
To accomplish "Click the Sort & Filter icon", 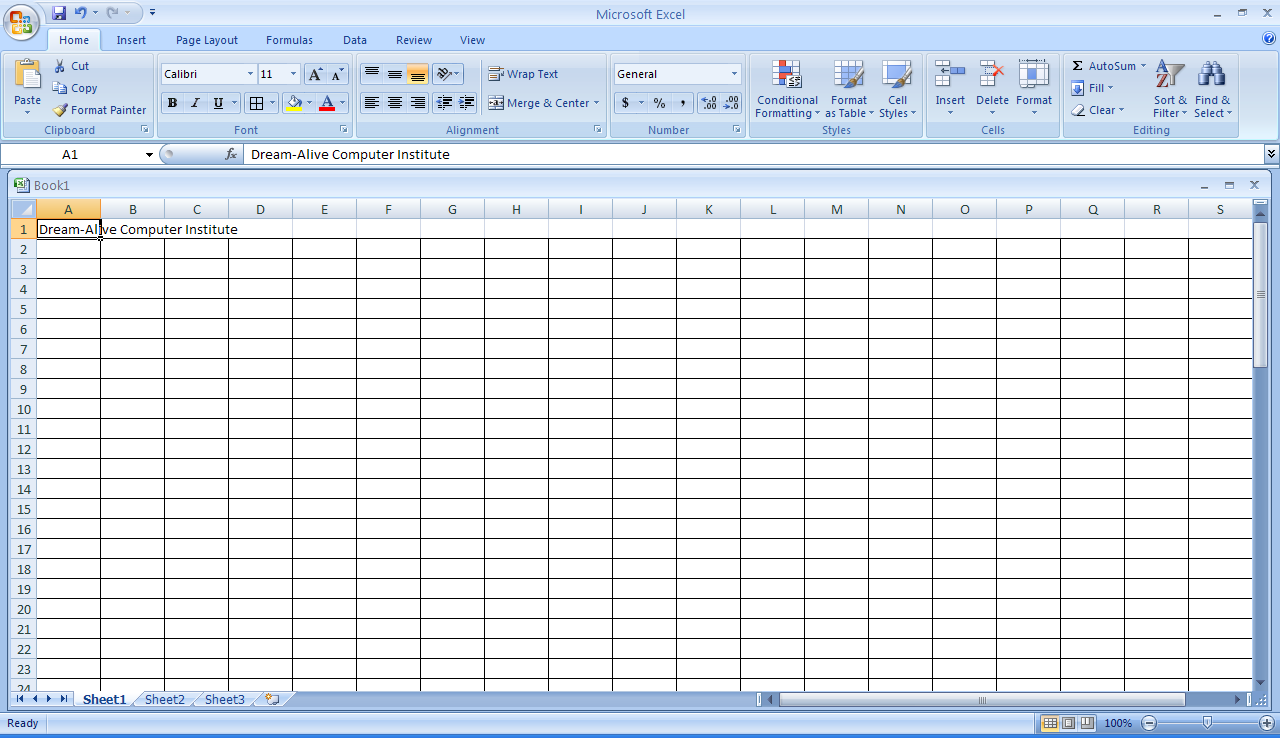I will 1169,76.
